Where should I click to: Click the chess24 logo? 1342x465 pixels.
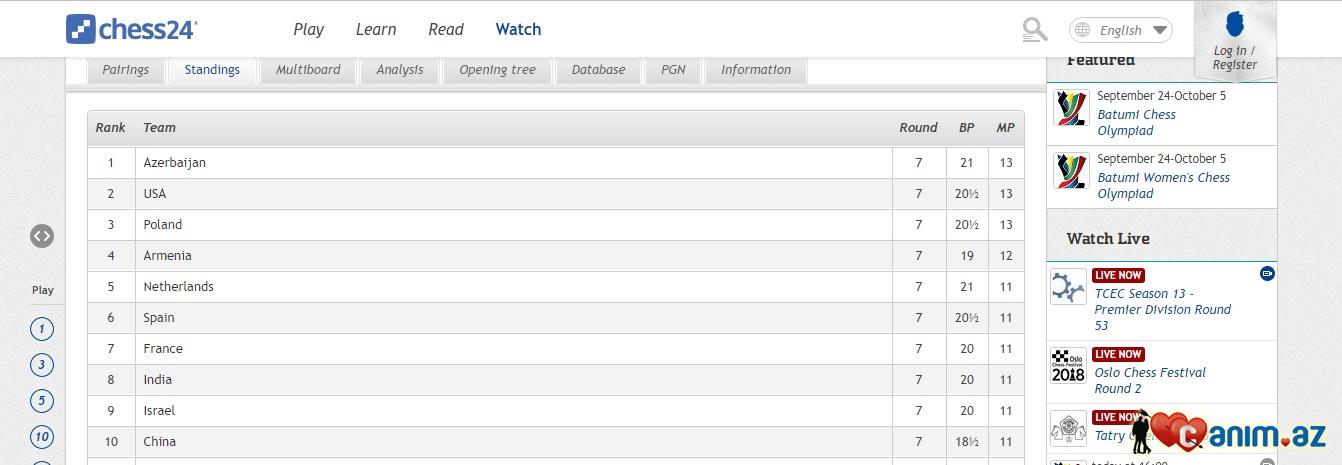click(131, 29)
